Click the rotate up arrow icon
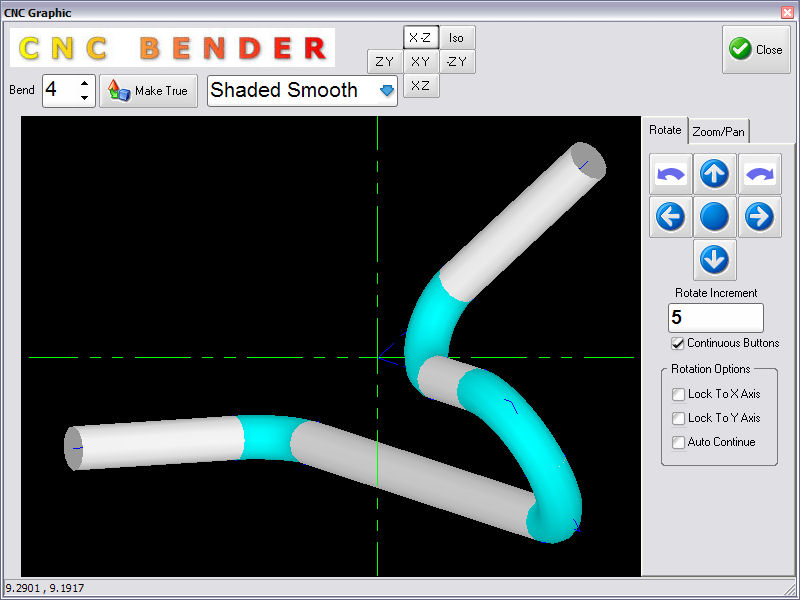 tap(713, 174)
